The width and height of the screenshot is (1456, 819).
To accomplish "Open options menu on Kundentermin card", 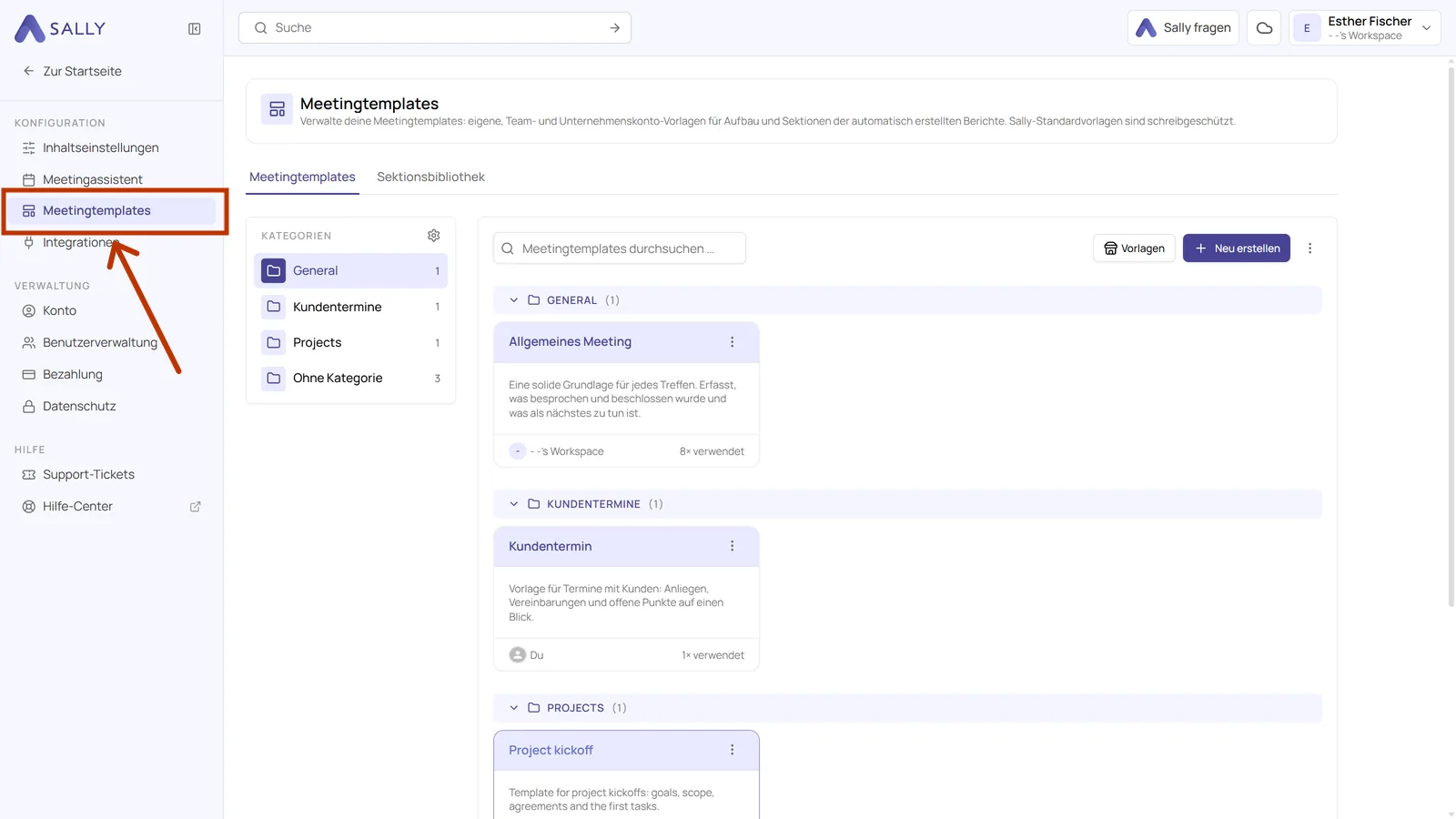I will (x=733, y=546).
